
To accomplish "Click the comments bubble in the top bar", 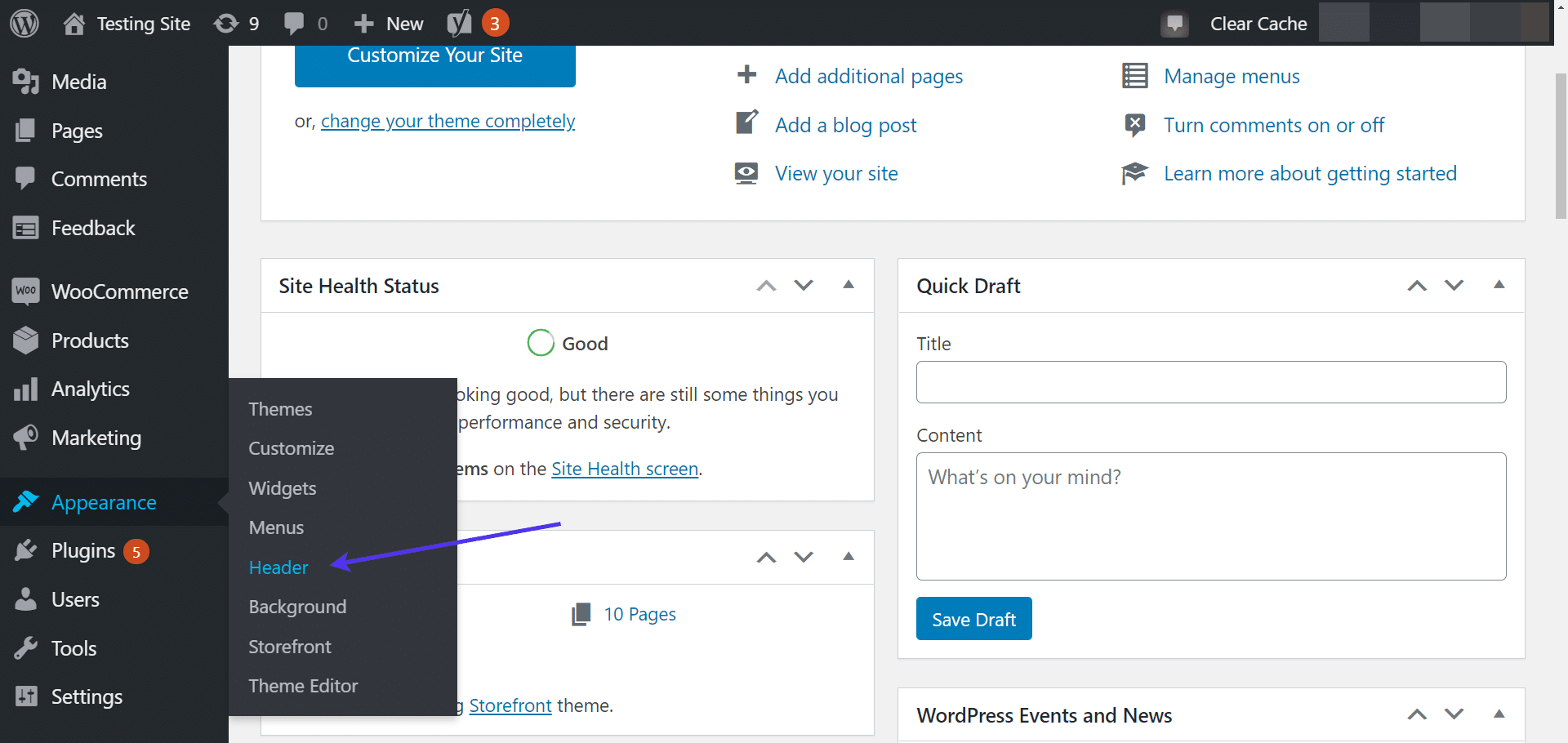I will pos(296,22).
